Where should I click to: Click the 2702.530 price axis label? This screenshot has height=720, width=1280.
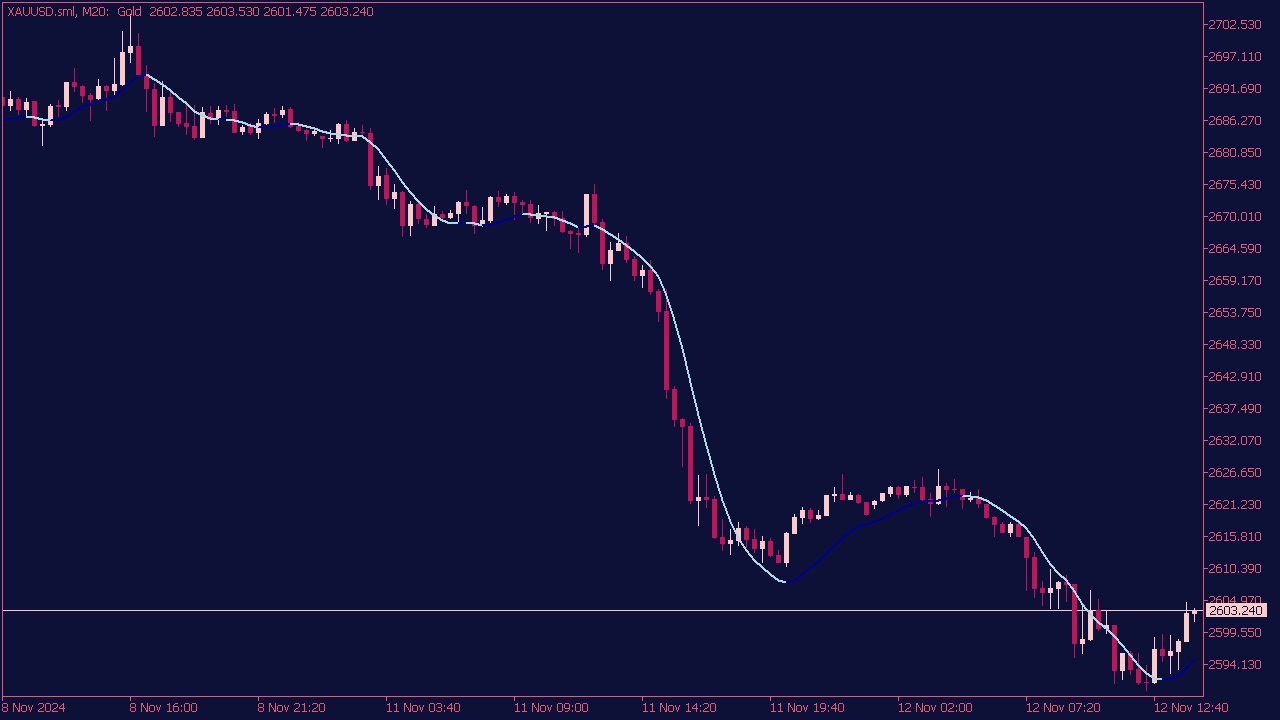(x=1236, y=24)
